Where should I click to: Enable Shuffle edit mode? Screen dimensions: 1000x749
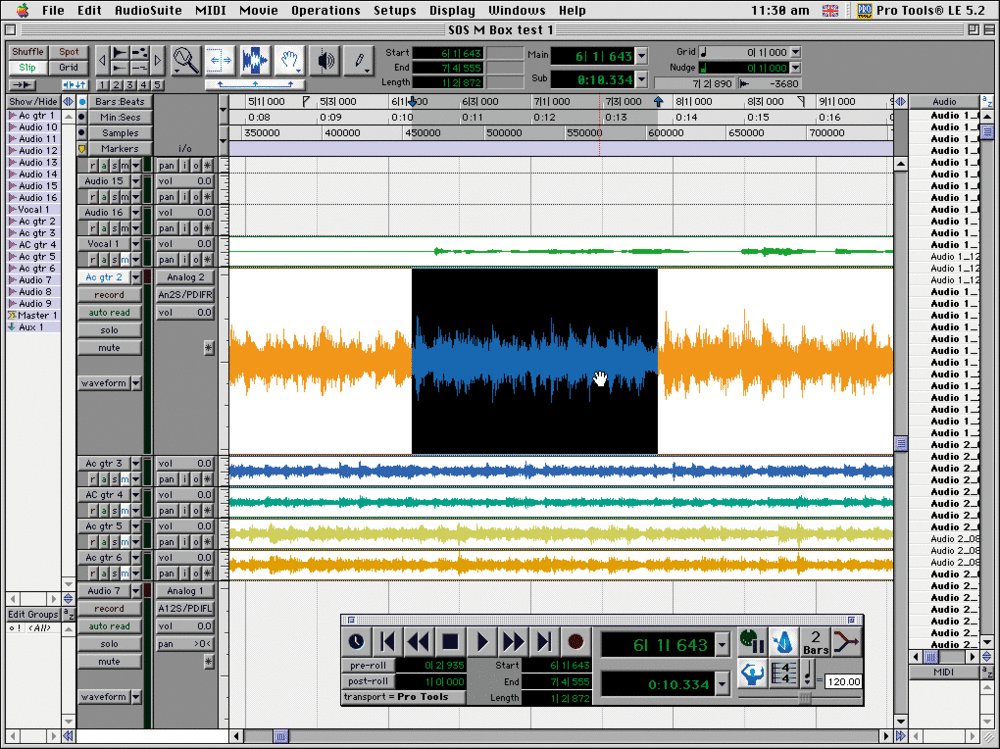pyautogui.click(x=28, y=52)
